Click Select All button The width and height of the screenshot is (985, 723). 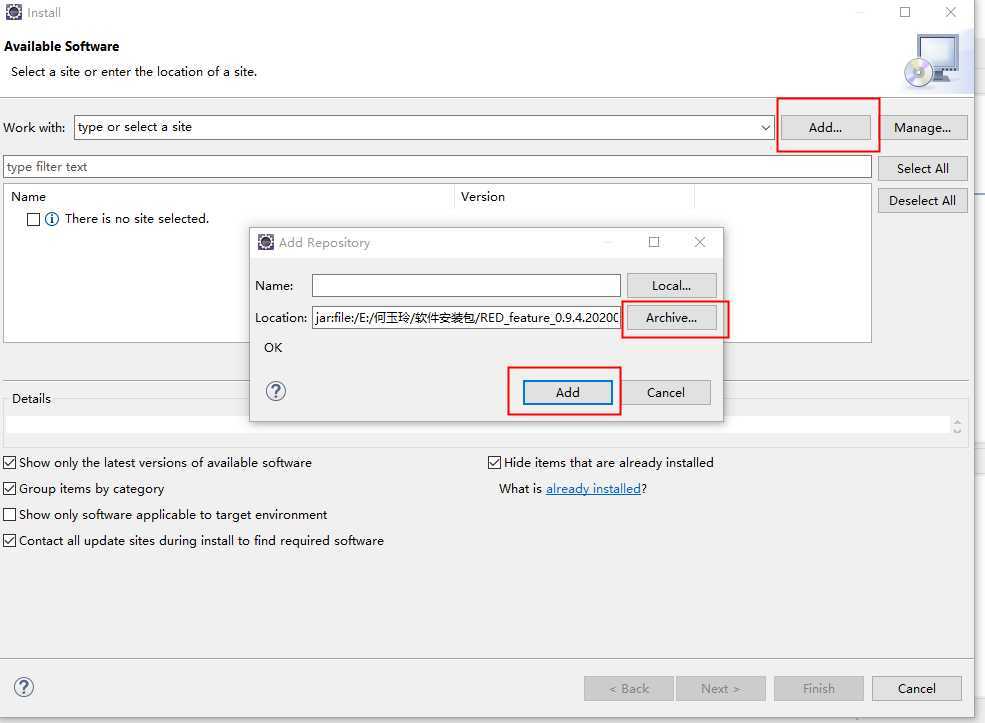[922, 168]
